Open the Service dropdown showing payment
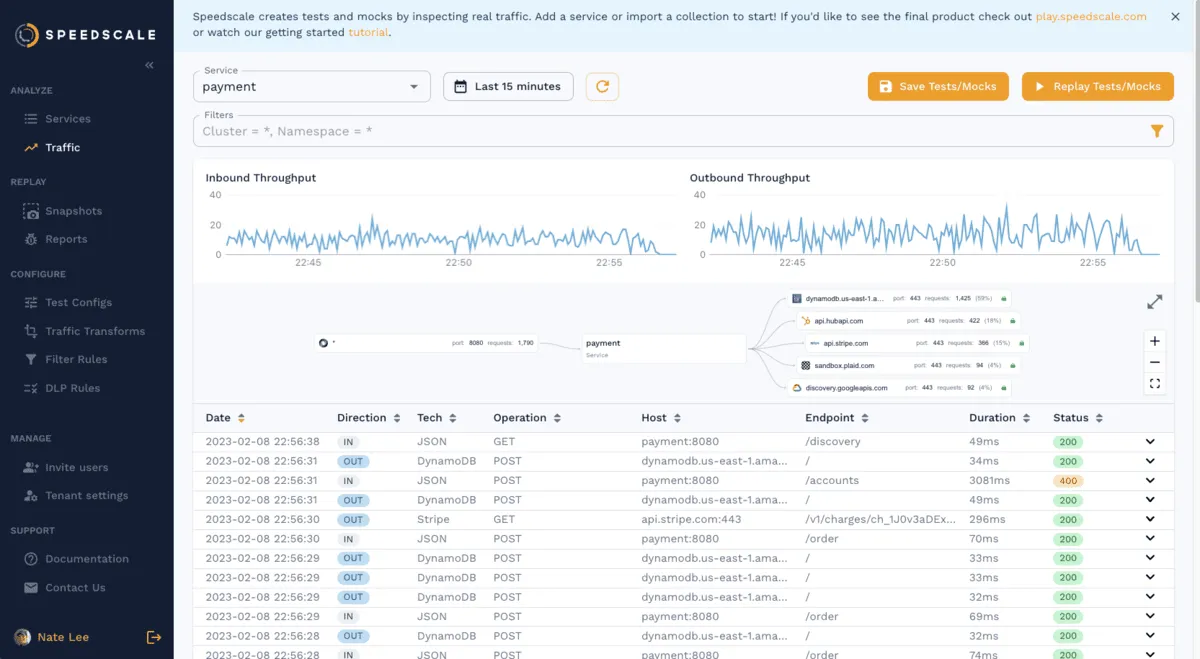The image size is (1200, 659). [x=311, y=87]
